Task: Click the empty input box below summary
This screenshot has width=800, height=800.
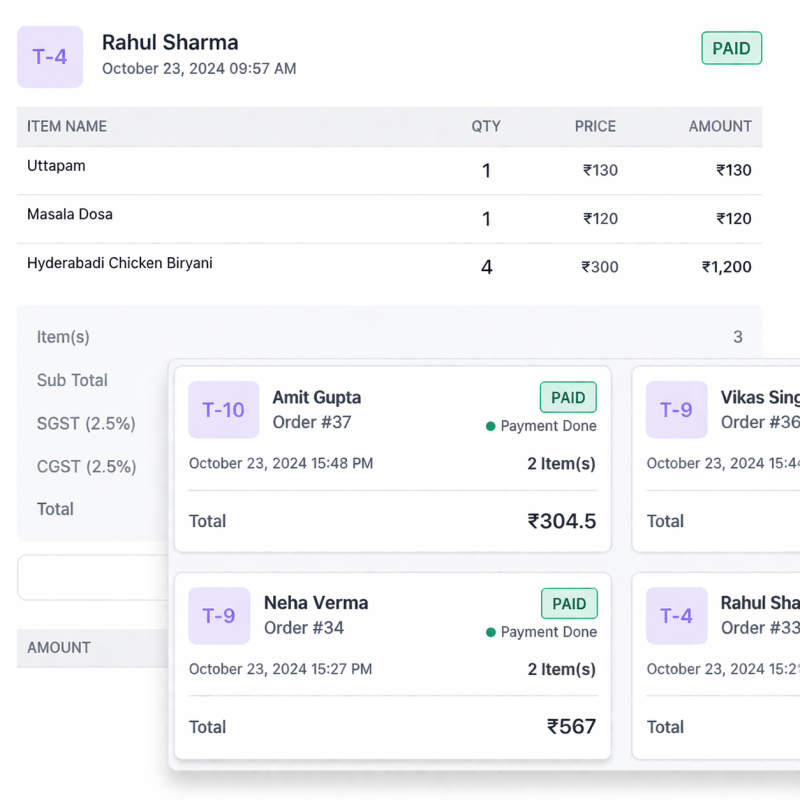Action: [93, 578]
